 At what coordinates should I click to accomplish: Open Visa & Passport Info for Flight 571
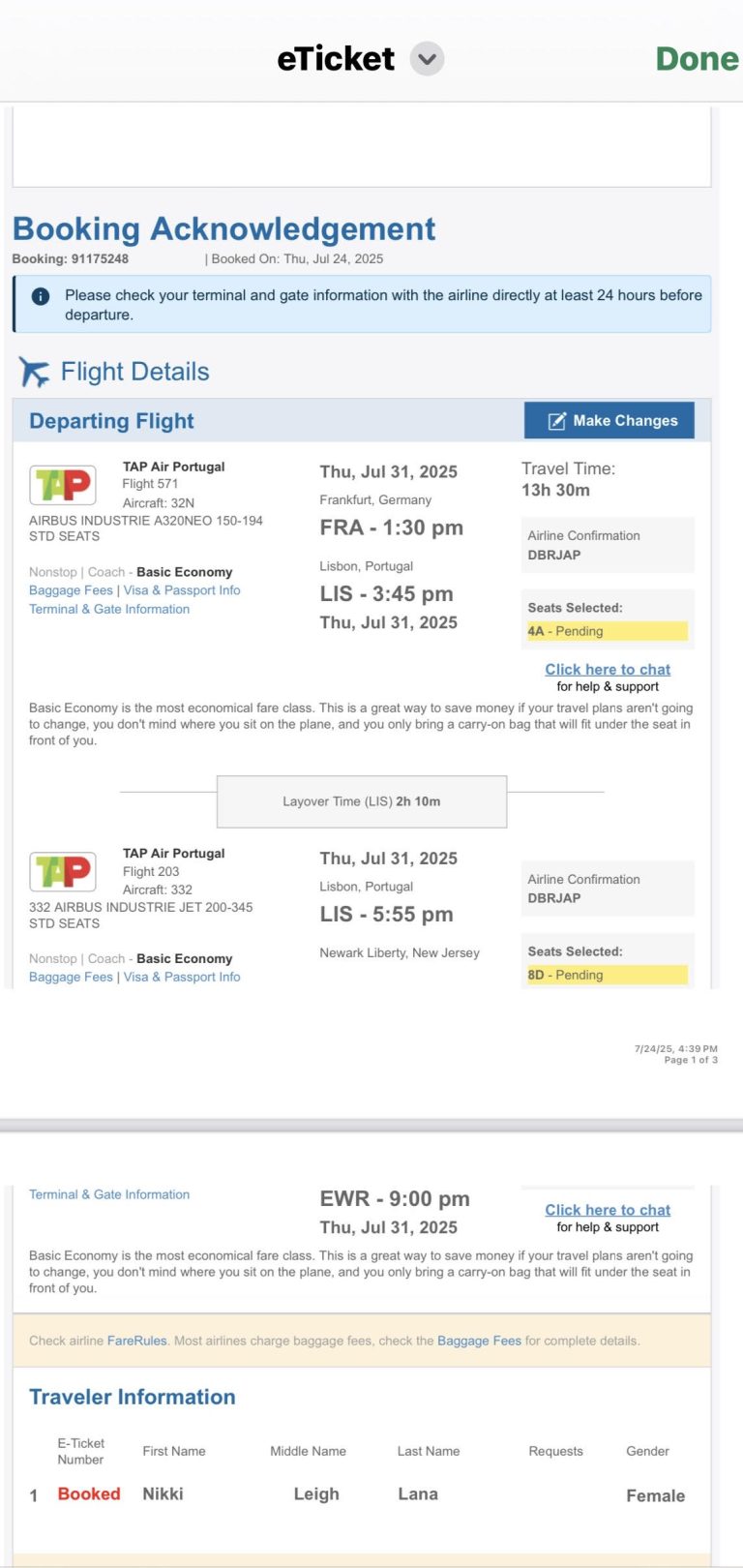pyautogui.click(x=182, y=590)
